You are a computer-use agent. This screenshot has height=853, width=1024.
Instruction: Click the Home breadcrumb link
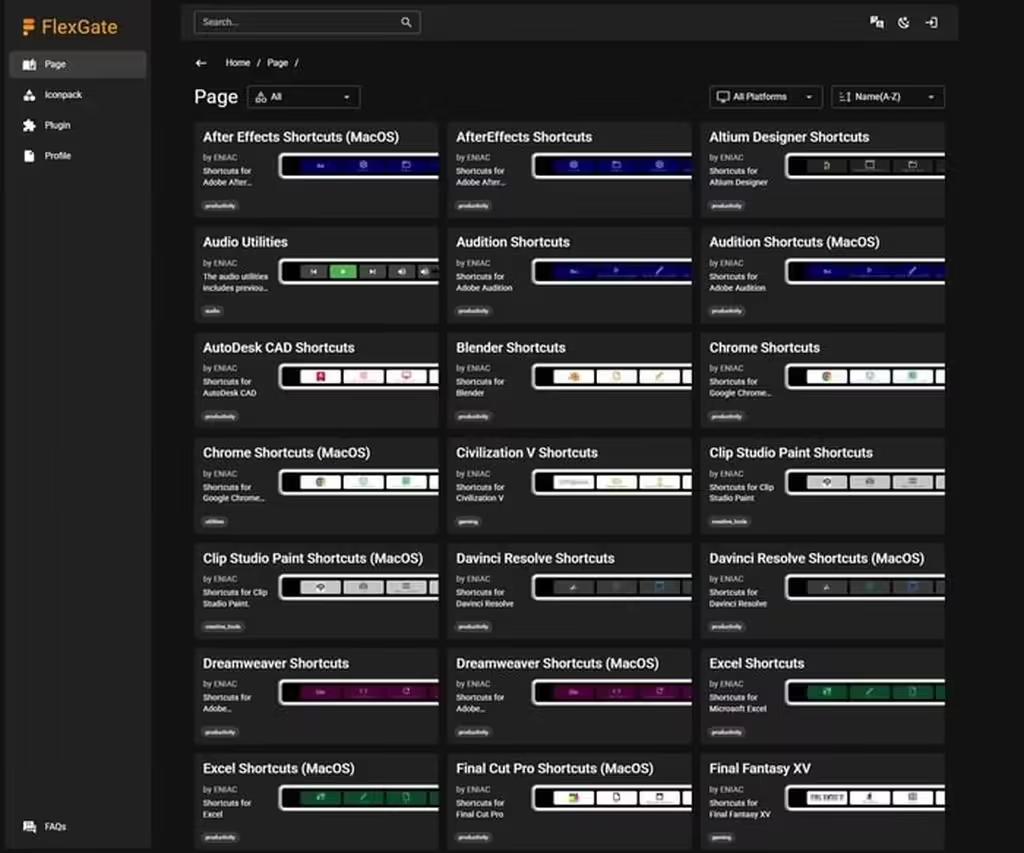pos(237,63)
